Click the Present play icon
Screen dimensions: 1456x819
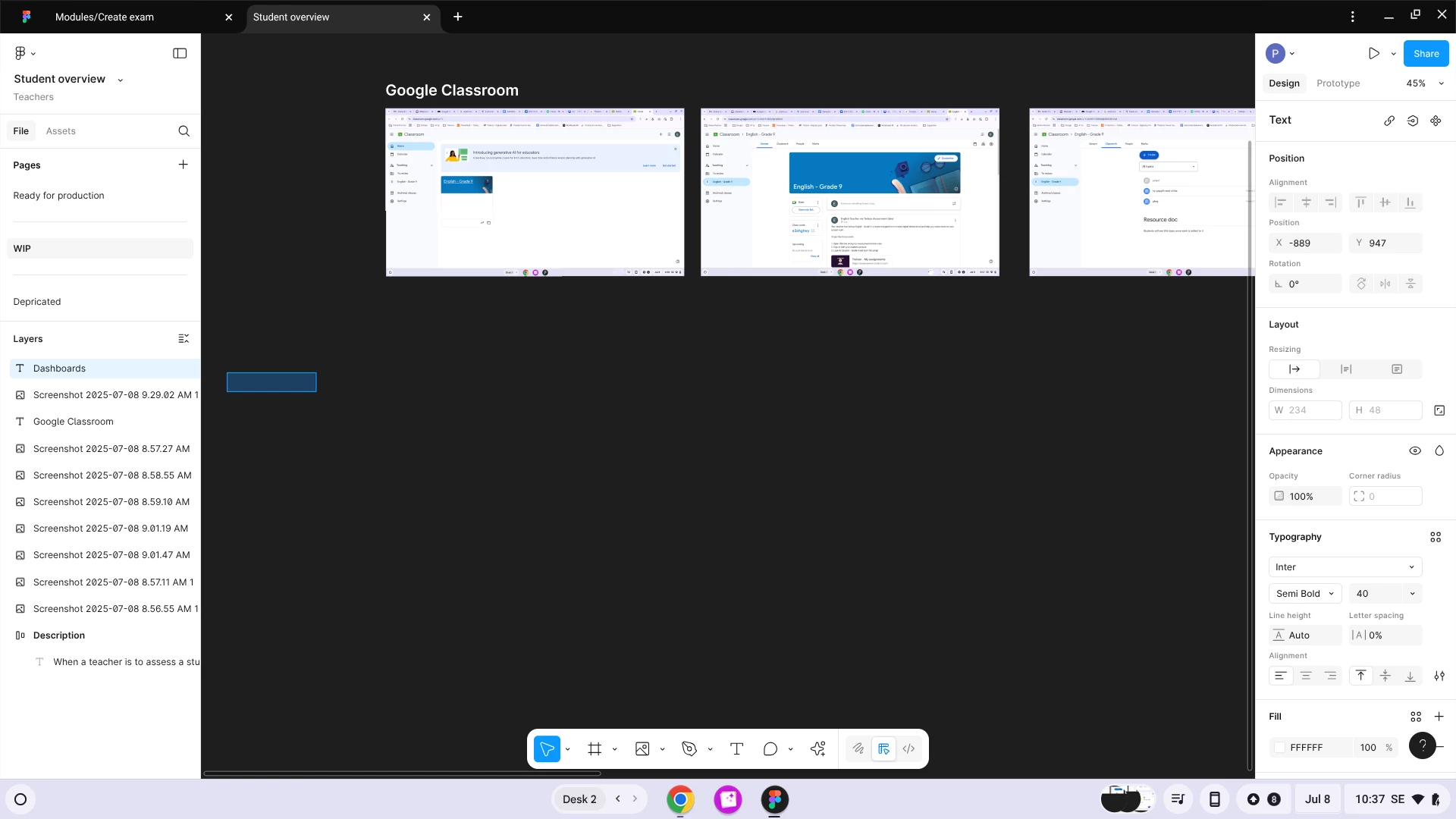1374,54
